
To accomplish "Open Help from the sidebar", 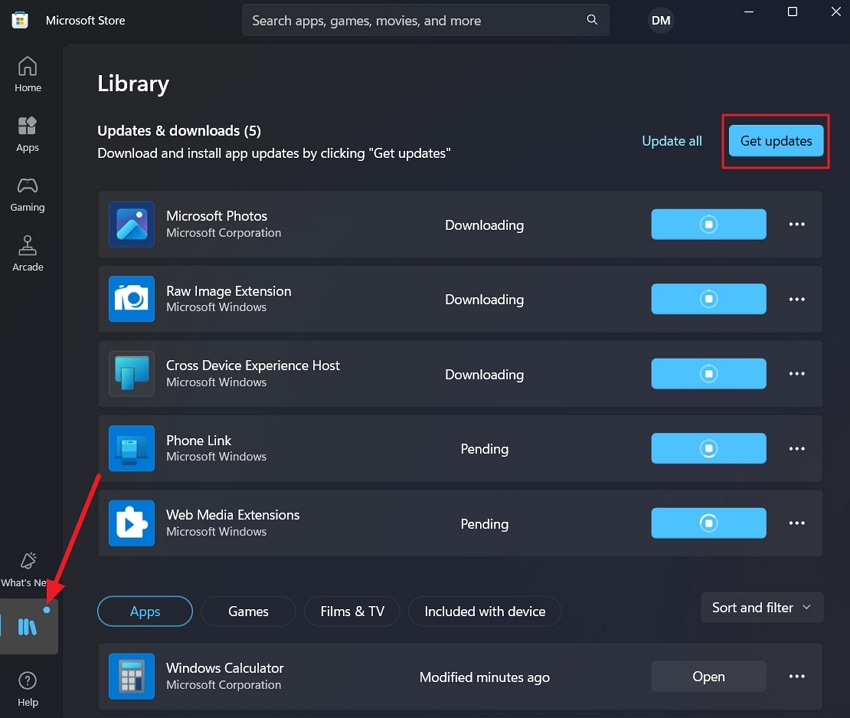I will (28, 689).
